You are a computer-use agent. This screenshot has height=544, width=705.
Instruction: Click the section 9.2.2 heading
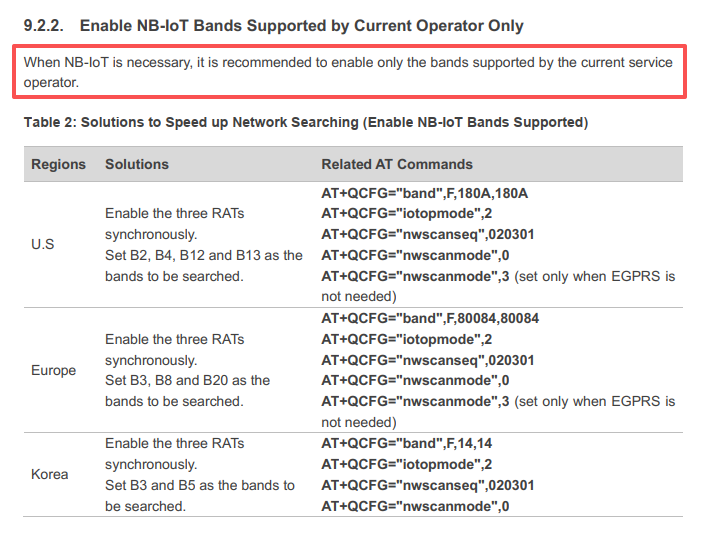pyautogui.click(x=273, y=25)
